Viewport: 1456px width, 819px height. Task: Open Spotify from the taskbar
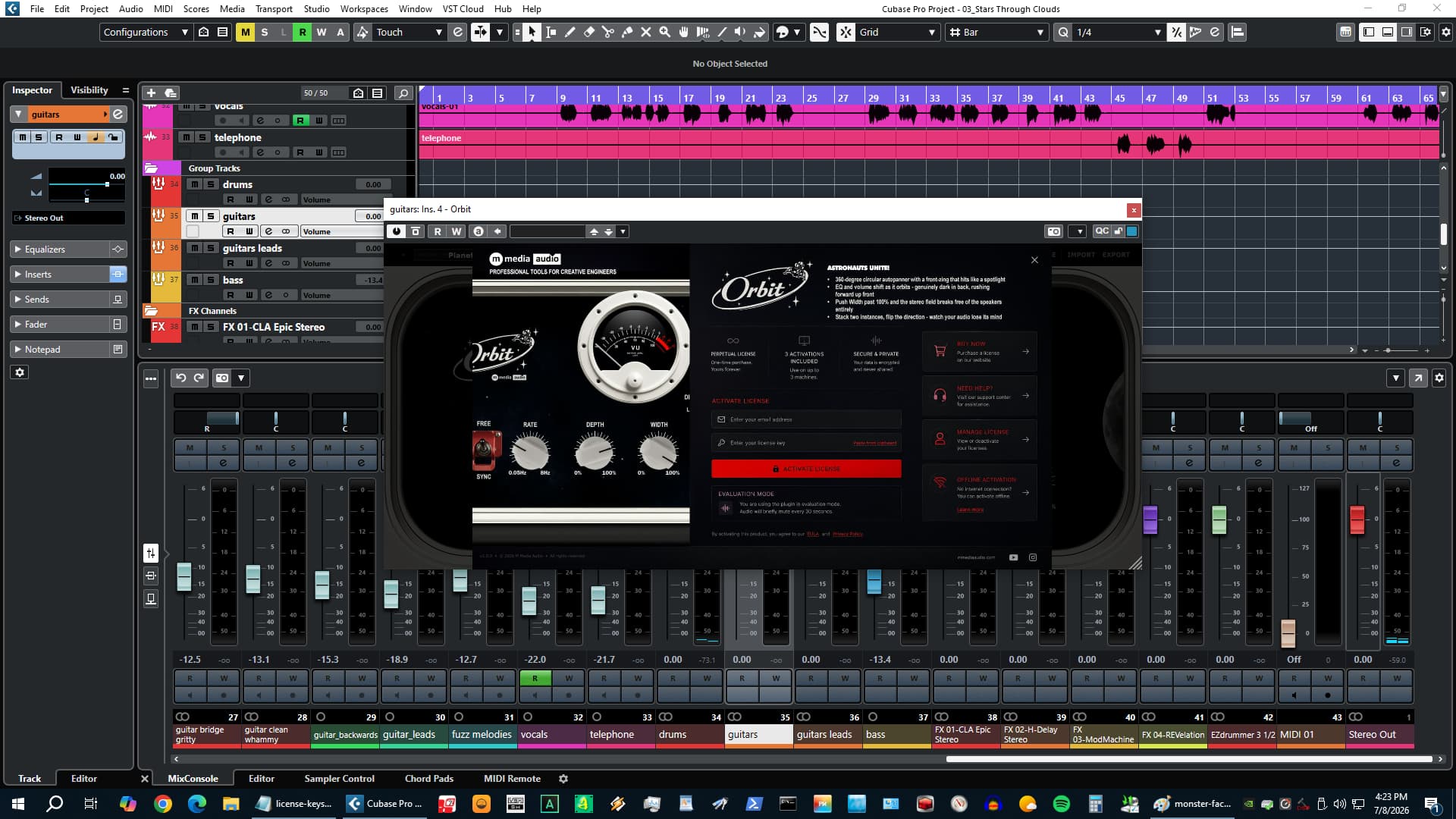click(1061, 804)
